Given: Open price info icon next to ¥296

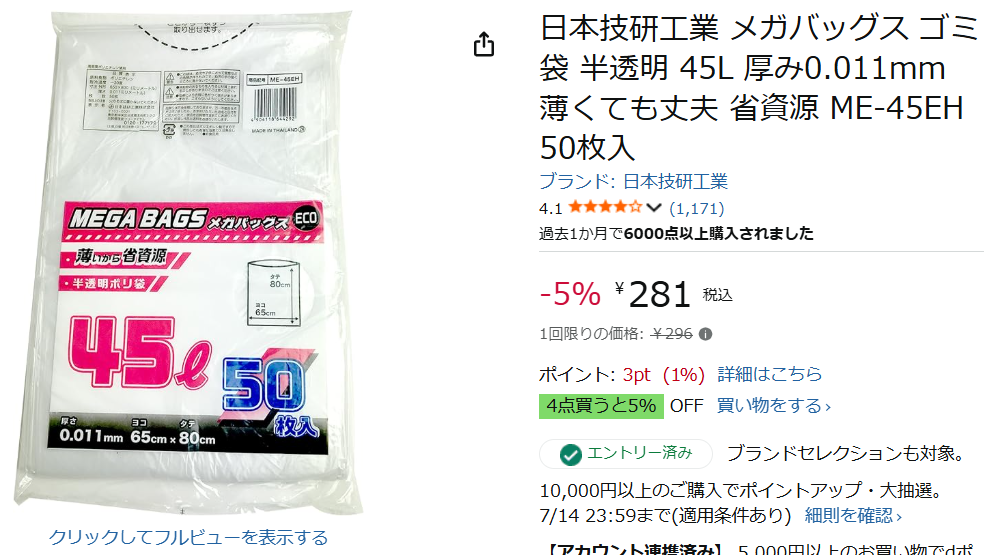Looking at the screenshot, I should coord(706,334).
